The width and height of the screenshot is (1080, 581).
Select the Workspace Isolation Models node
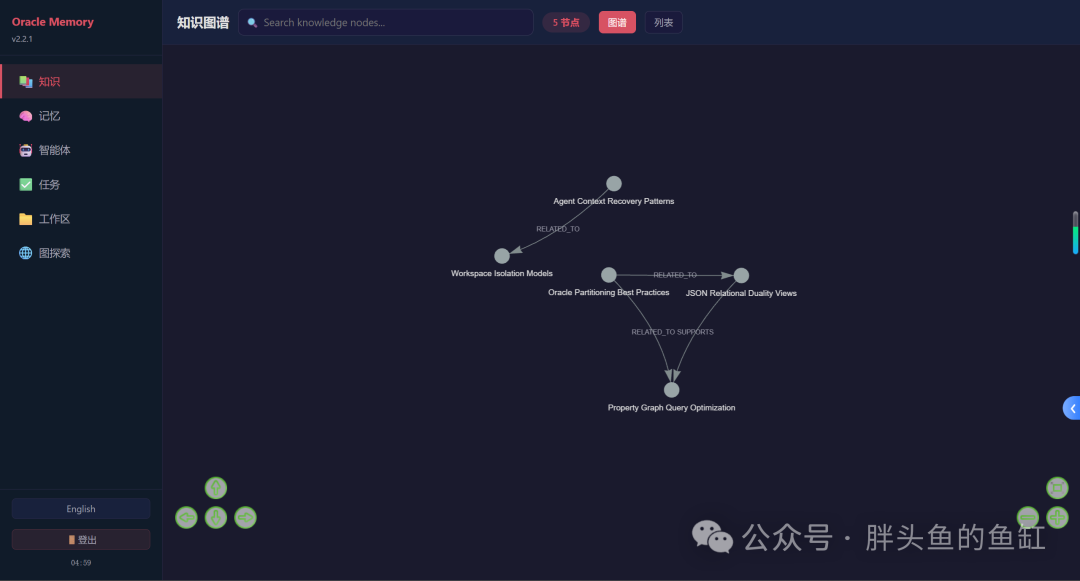click(502, 256)
